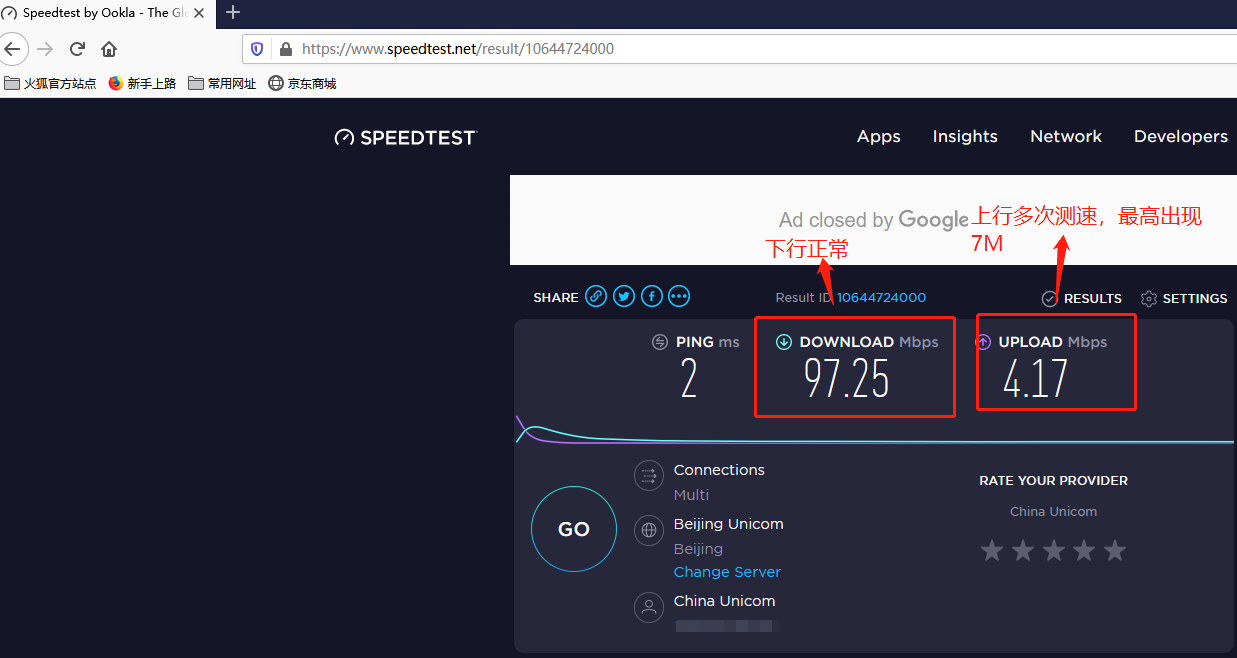Open the 京东商城 bookmark
The image size is (1237, 658).
point(302,84)
